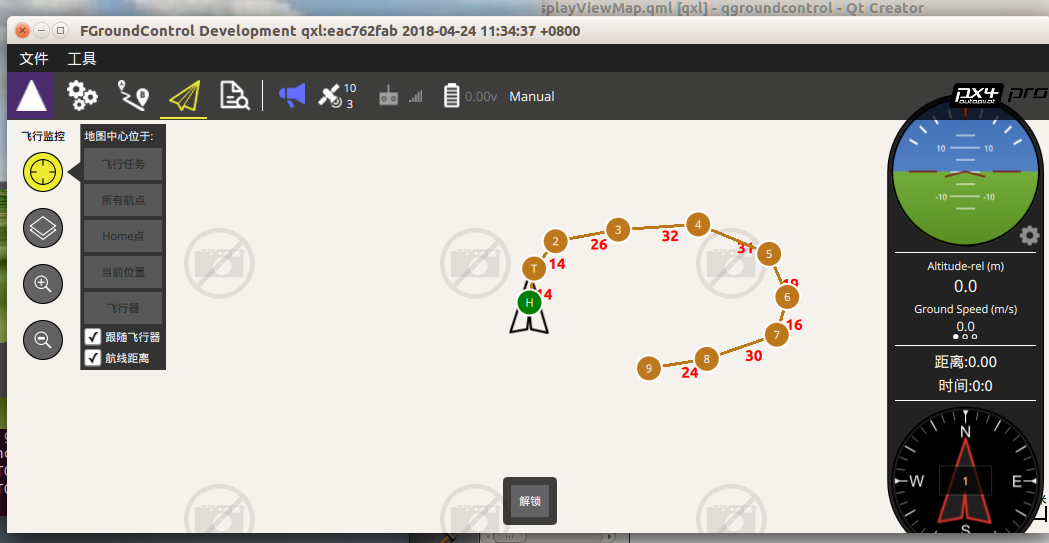Click the takeoff T waypoint marker

[x=534, y=269]
